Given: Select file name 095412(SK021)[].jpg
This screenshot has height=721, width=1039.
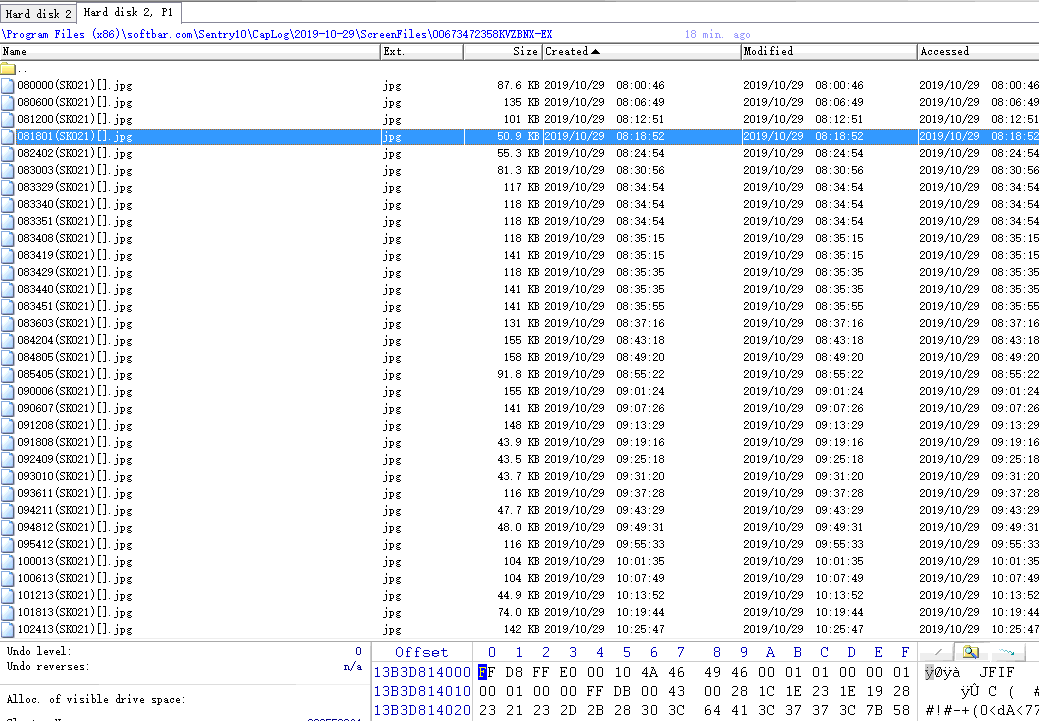Looking at the screenshot, I should 75,545.
